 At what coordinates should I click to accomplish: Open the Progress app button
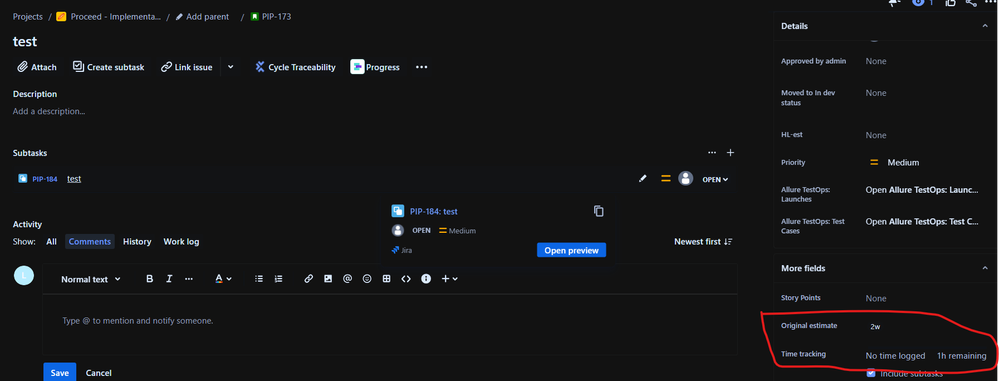[375, 67]
